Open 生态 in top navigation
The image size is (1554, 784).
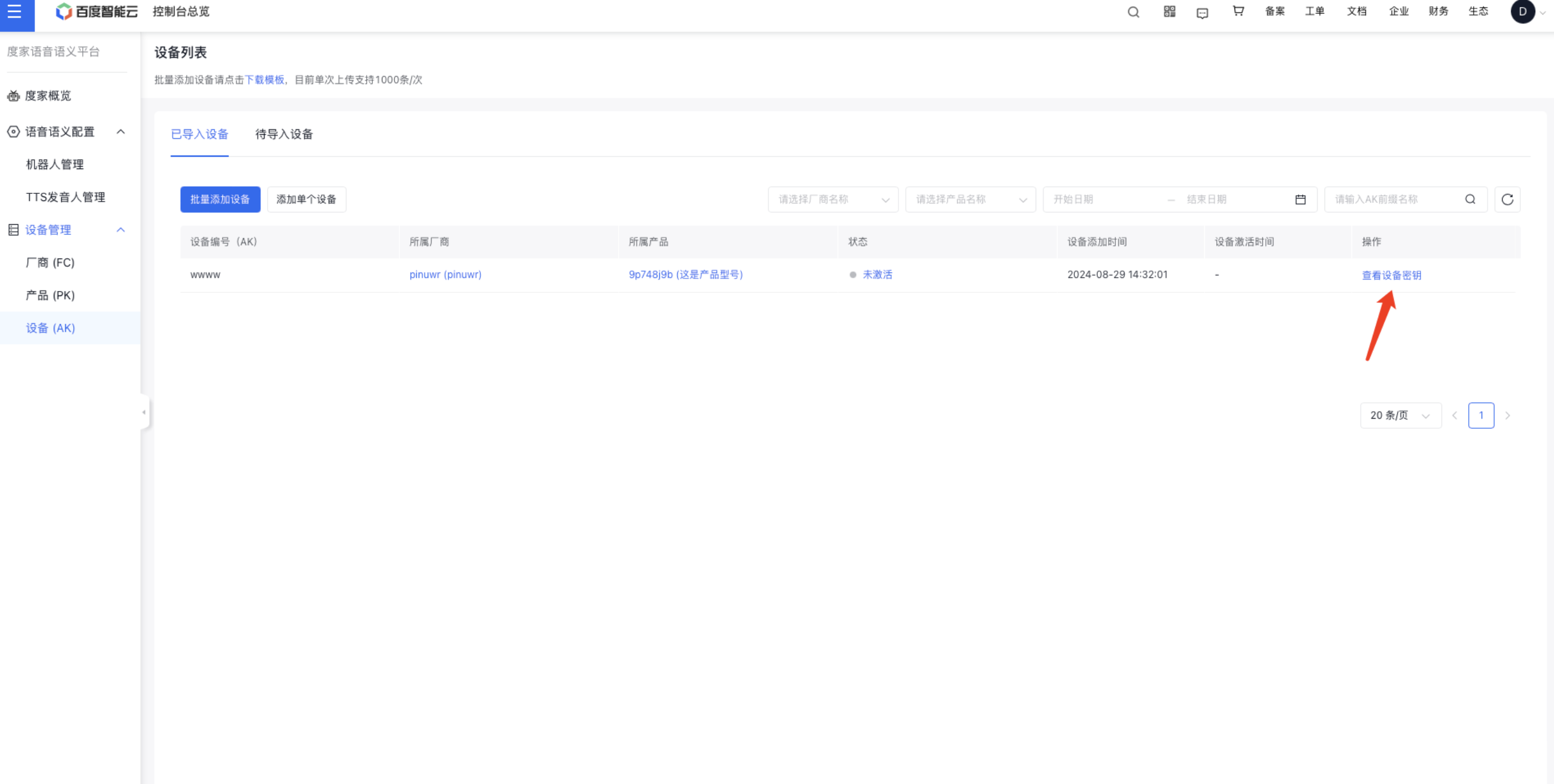[1478, 11]
